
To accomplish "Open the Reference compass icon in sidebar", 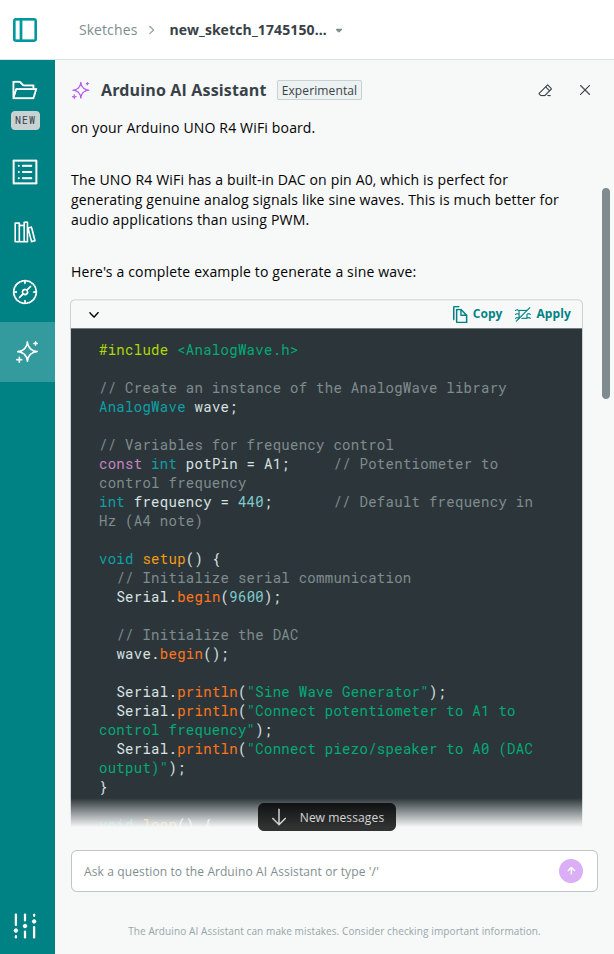I will 25,292.
